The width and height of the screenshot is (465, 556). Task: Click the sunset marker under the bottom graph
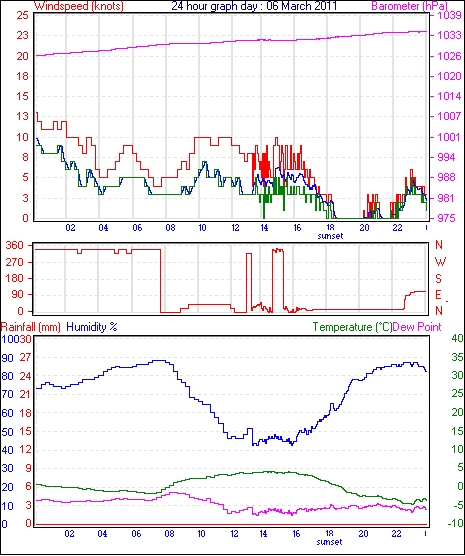coord(330,542)
